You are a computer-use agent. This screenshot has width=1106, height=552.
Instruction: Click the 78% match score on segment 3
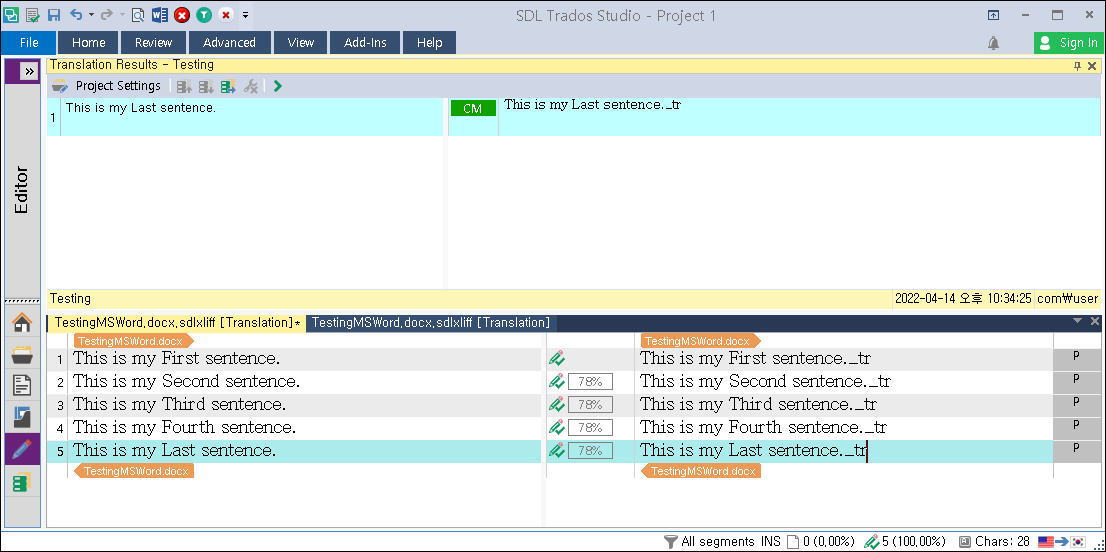(590, 405)
